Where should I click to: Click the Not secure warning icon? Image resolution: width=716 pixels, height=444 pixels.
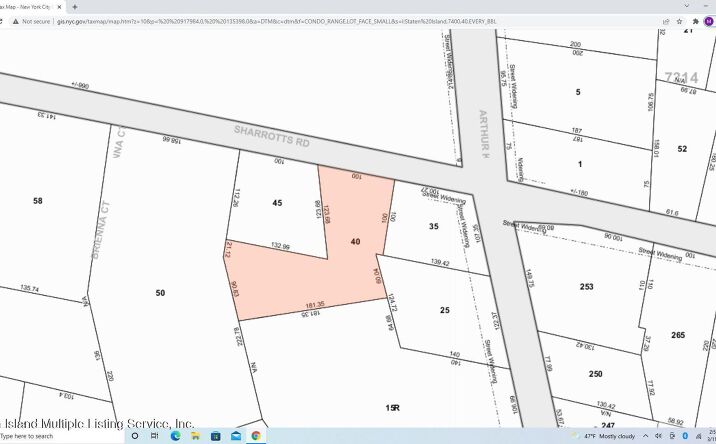(16, 21)
